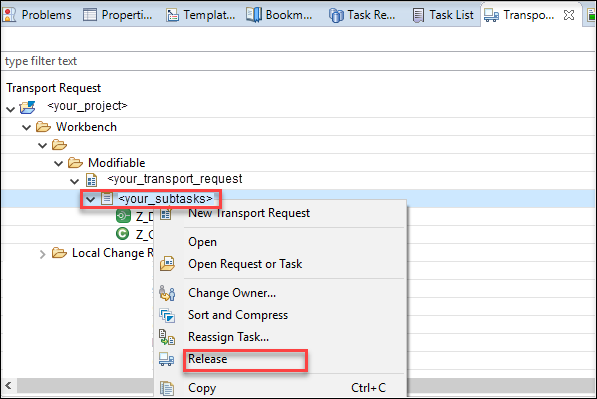Screen dimensions: 597x399
Task: Open the Task Repositories tab
Action: coord(362,15)
